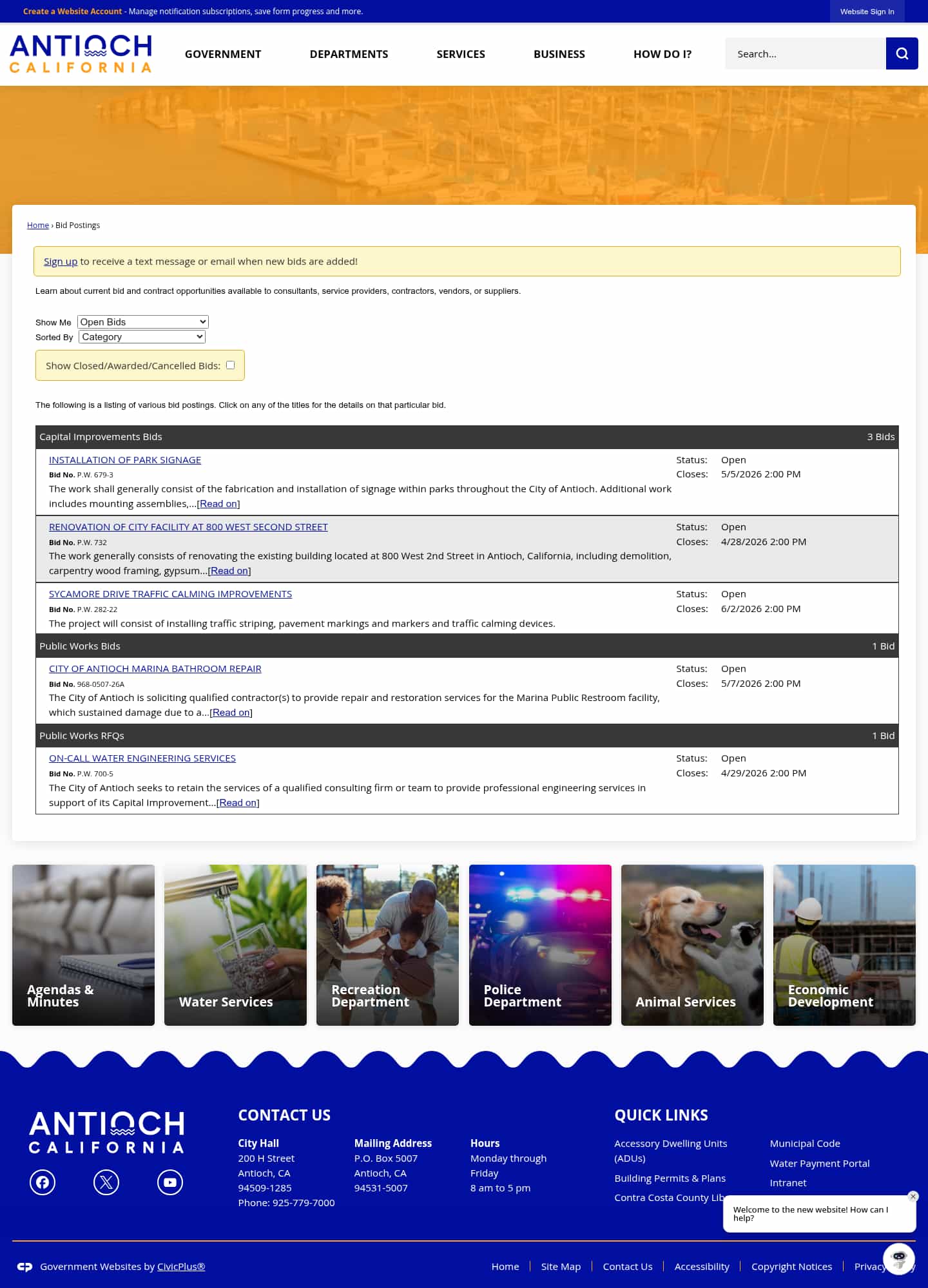Open the Recreation Department tile
The width and height of the screenshot is (928, 1288).
[x=387, y=945]
